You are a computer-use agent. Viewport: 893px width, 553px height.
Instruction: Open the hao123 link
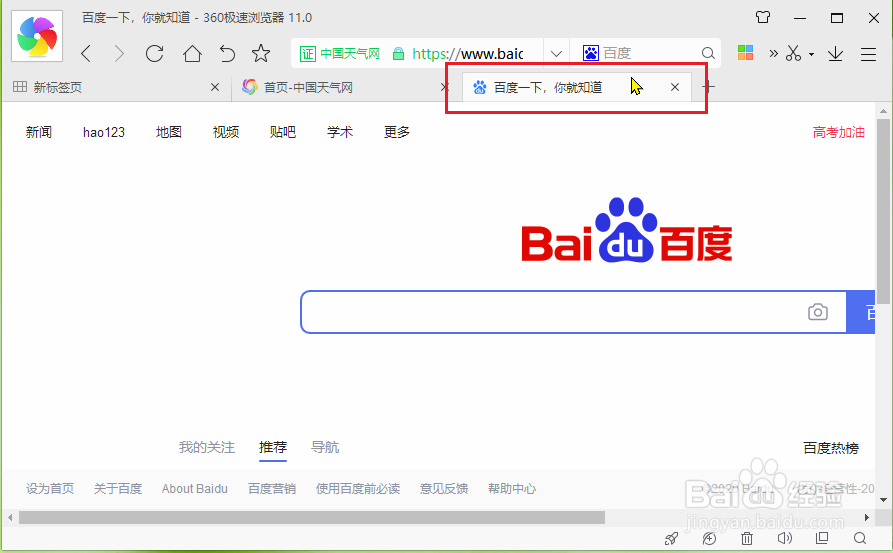click(104, 132)
